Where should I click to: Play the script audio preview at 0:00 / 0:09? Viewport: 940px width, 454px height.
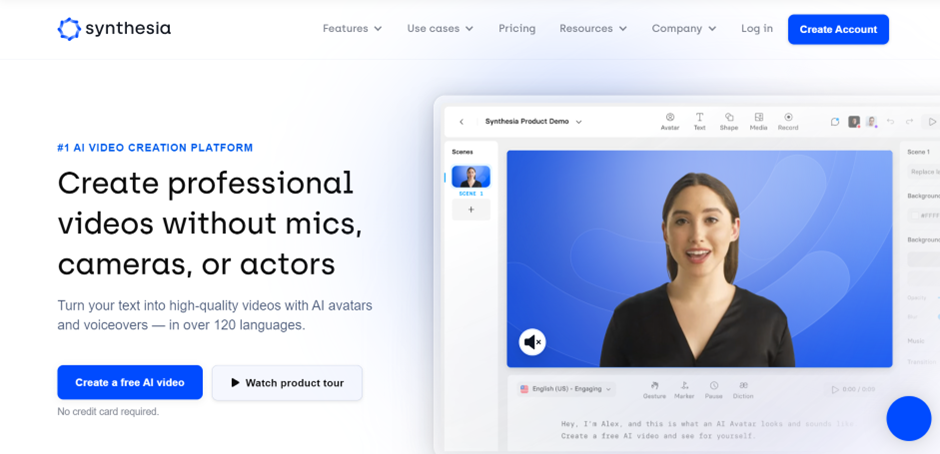click(852, 390)
